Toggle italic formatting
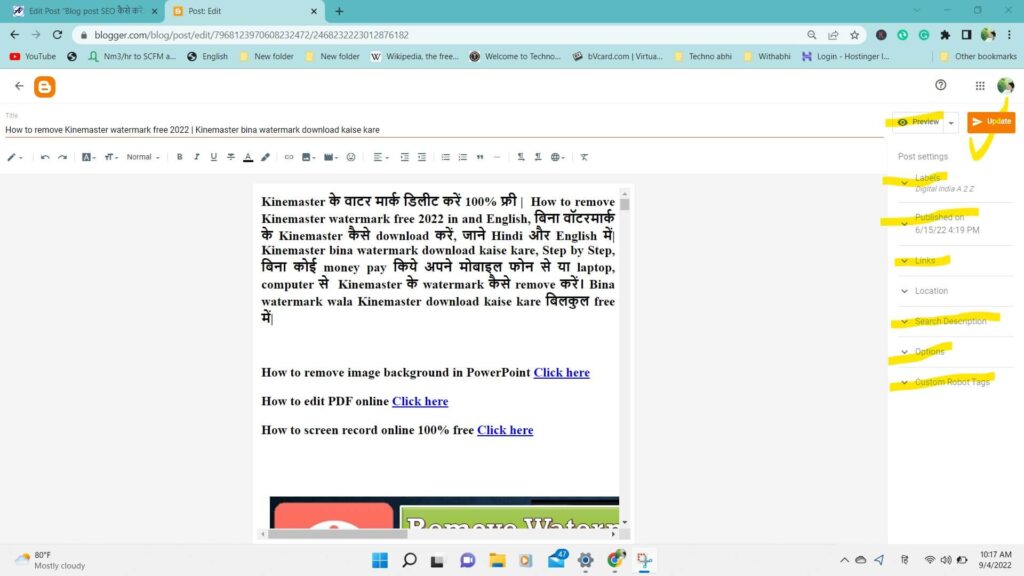This screenshot has width=1024, height=576. point(197,157)
